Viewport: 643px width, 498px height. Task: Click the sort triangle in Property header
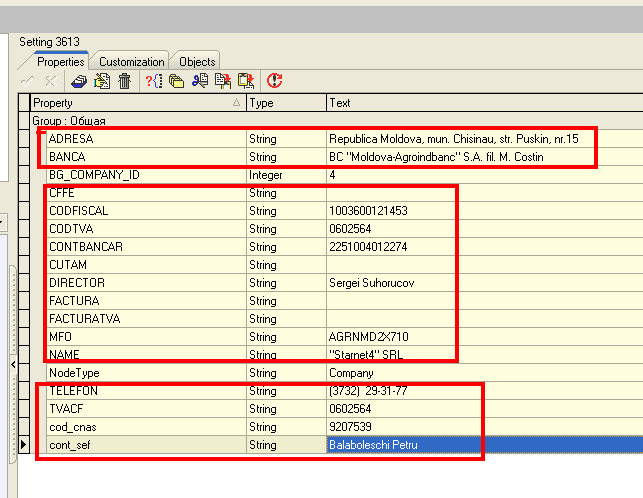[236, 103]
